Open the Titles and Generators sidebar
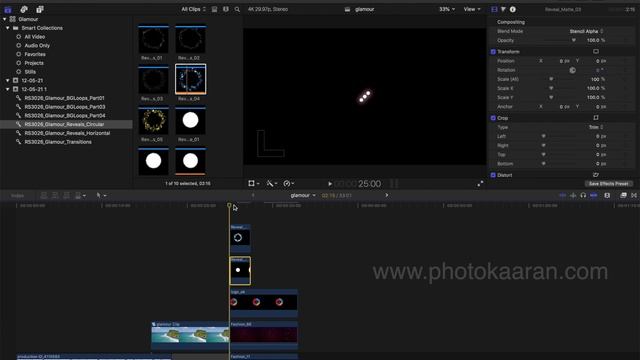640x360 pixels. [40, 9]
